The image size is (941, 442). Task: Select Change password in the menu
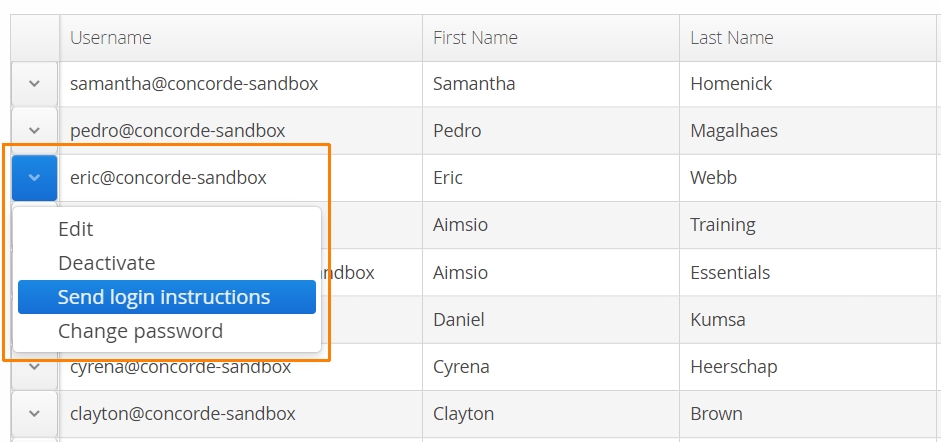(167, 331)
